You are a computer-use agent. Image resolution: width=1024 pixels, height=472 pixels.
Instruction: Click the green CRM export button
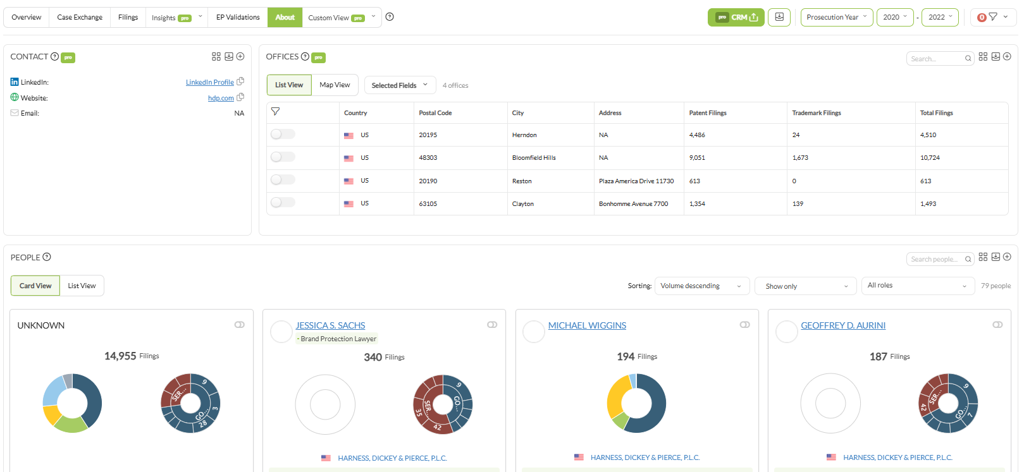coord(736,17)
